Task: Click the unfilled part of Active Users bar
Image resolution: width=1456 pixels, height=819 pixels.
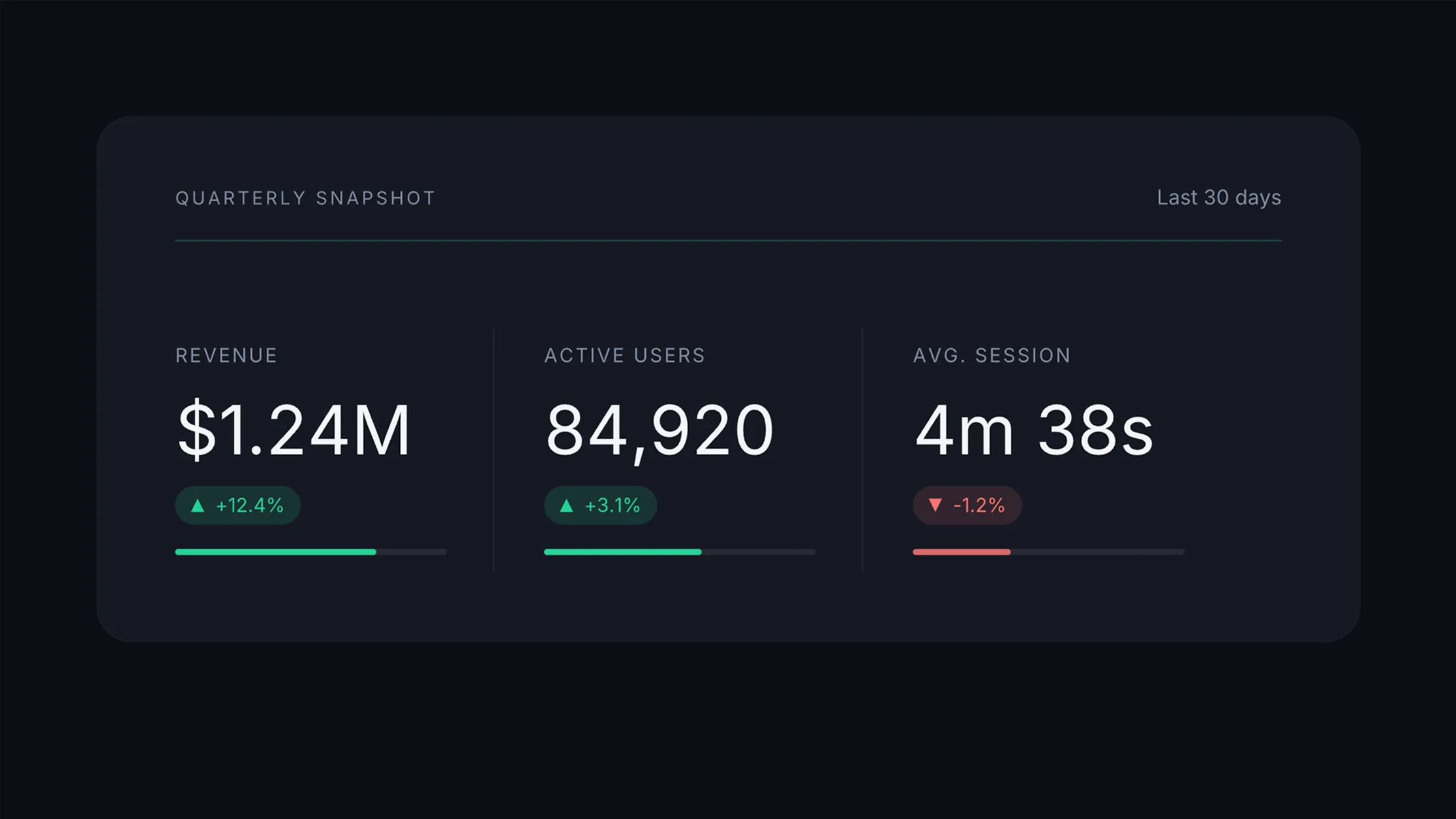Action: coord(759,552)
